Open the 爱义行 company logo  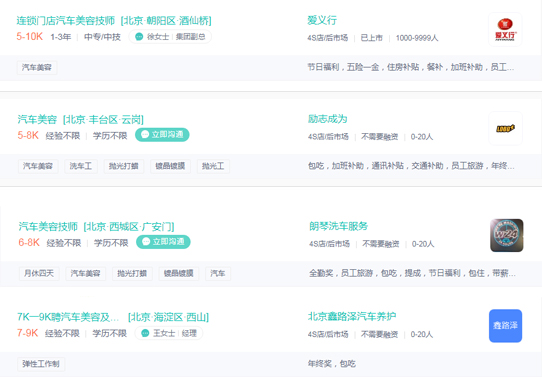[x=505, y=29]
